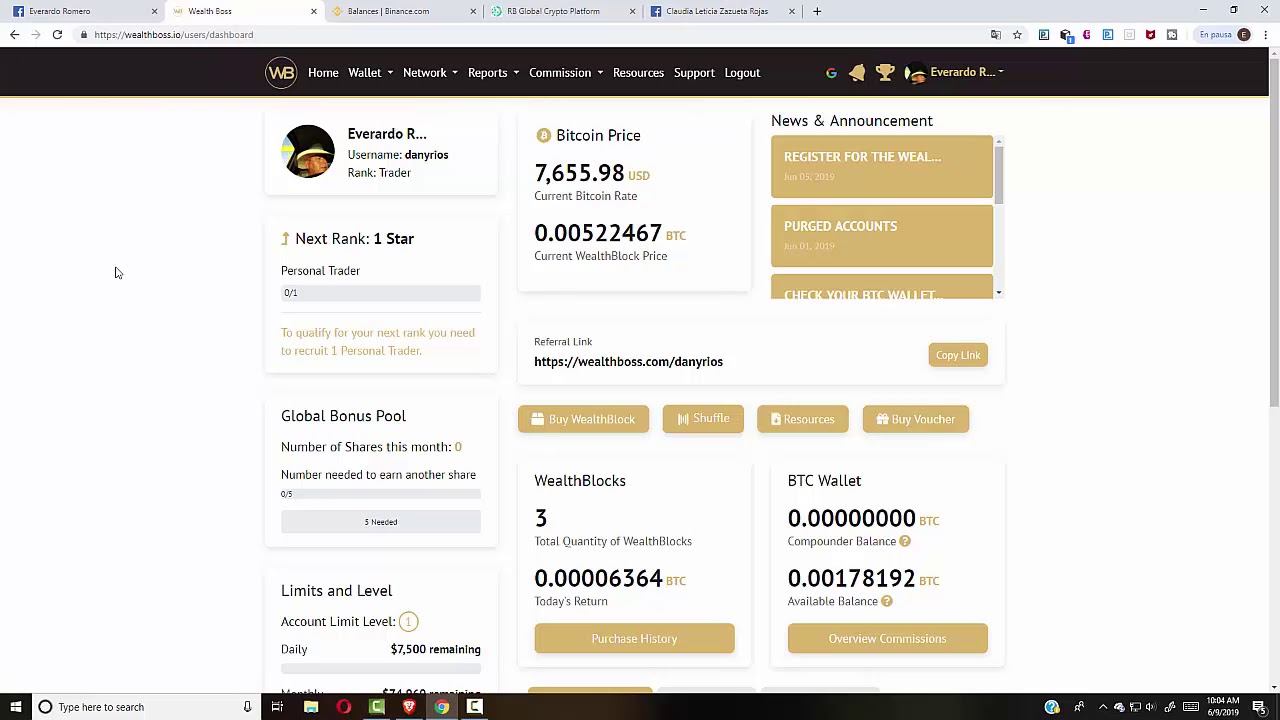This screenshot has height=720, width=1280.
Task: Click the Next Rank up arrow icon
Action: (x=285, y=239)
